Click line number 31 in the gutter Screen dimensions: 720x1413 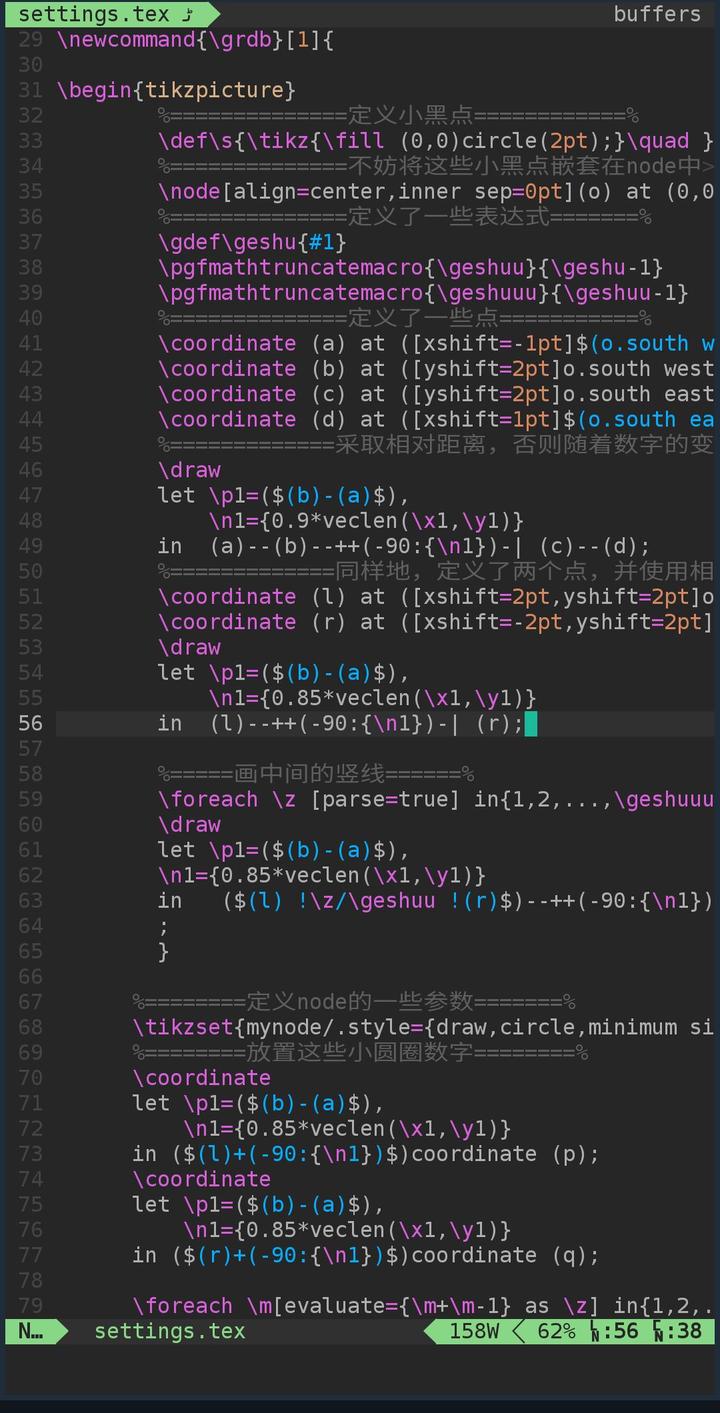click(x=30, y=90)
